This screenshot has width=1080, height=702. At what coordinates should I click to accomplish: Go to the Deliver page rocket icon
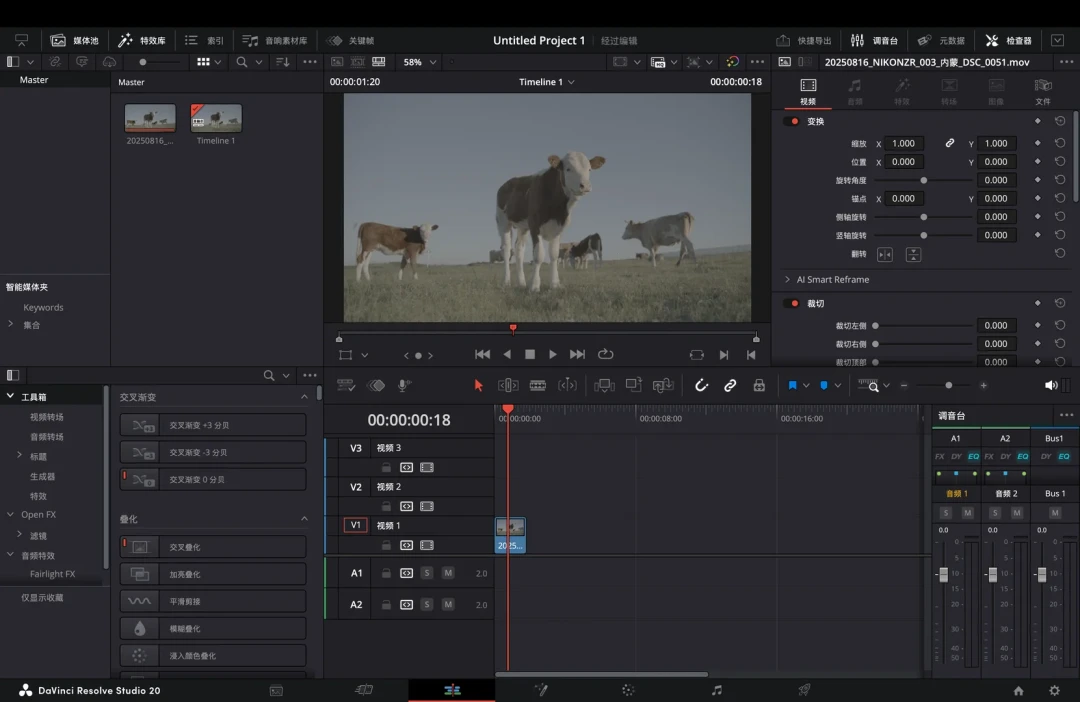tap(804, 690)
